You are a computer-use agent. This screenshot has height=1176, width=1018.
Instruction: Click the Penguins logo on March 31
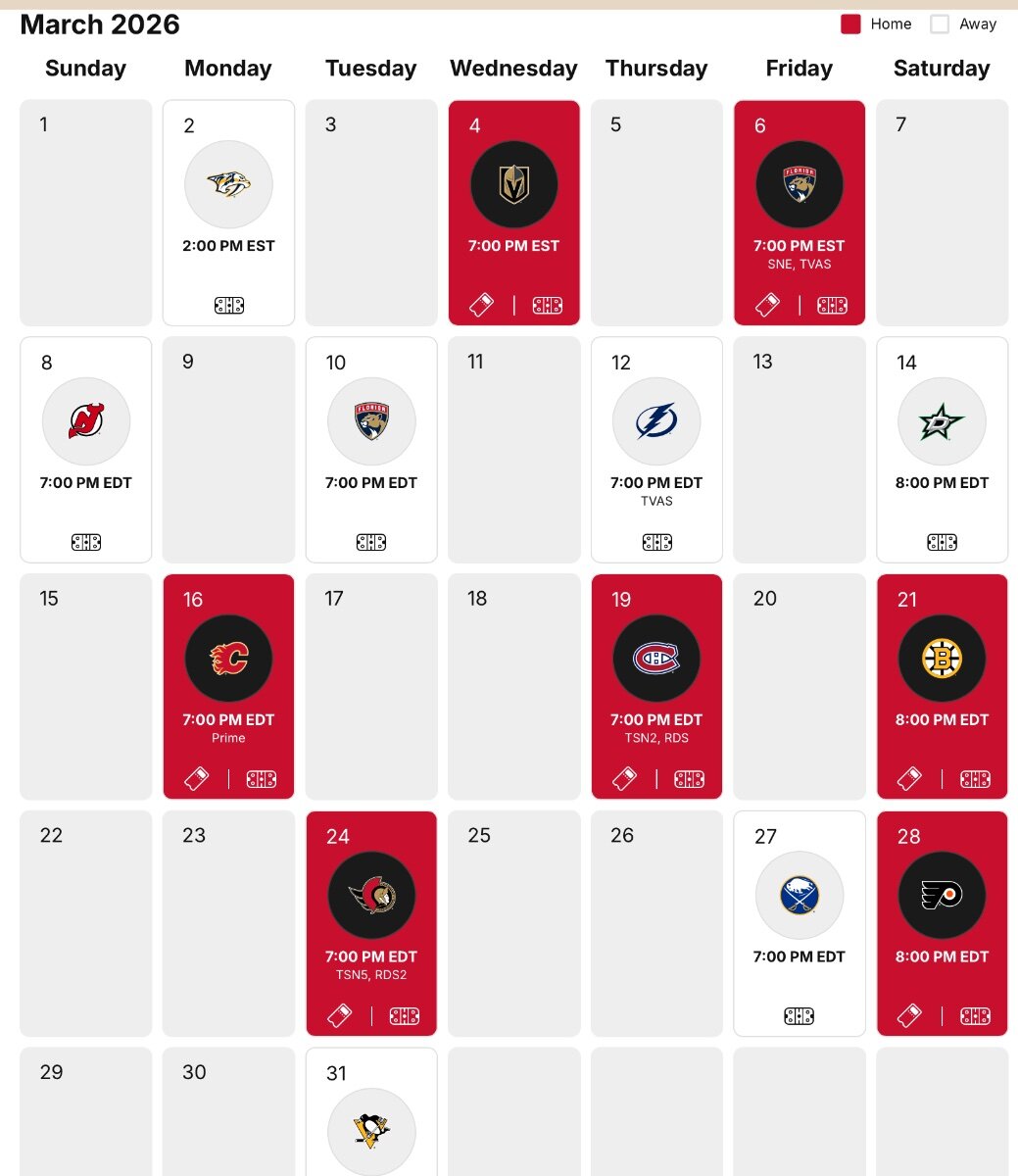(371, 1131)
